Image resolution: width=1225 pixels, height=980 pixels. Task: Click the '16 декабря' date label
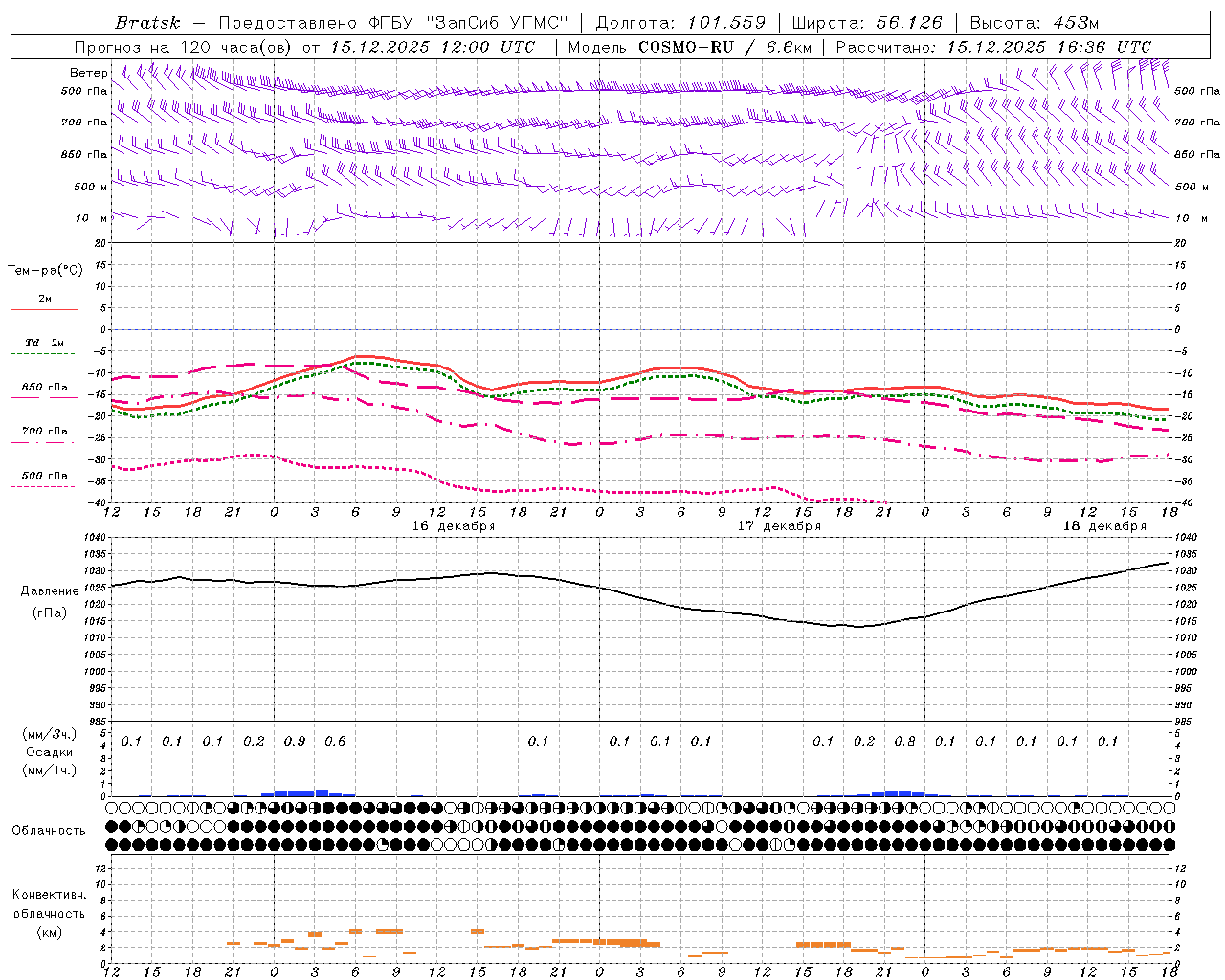coord(454,526)
